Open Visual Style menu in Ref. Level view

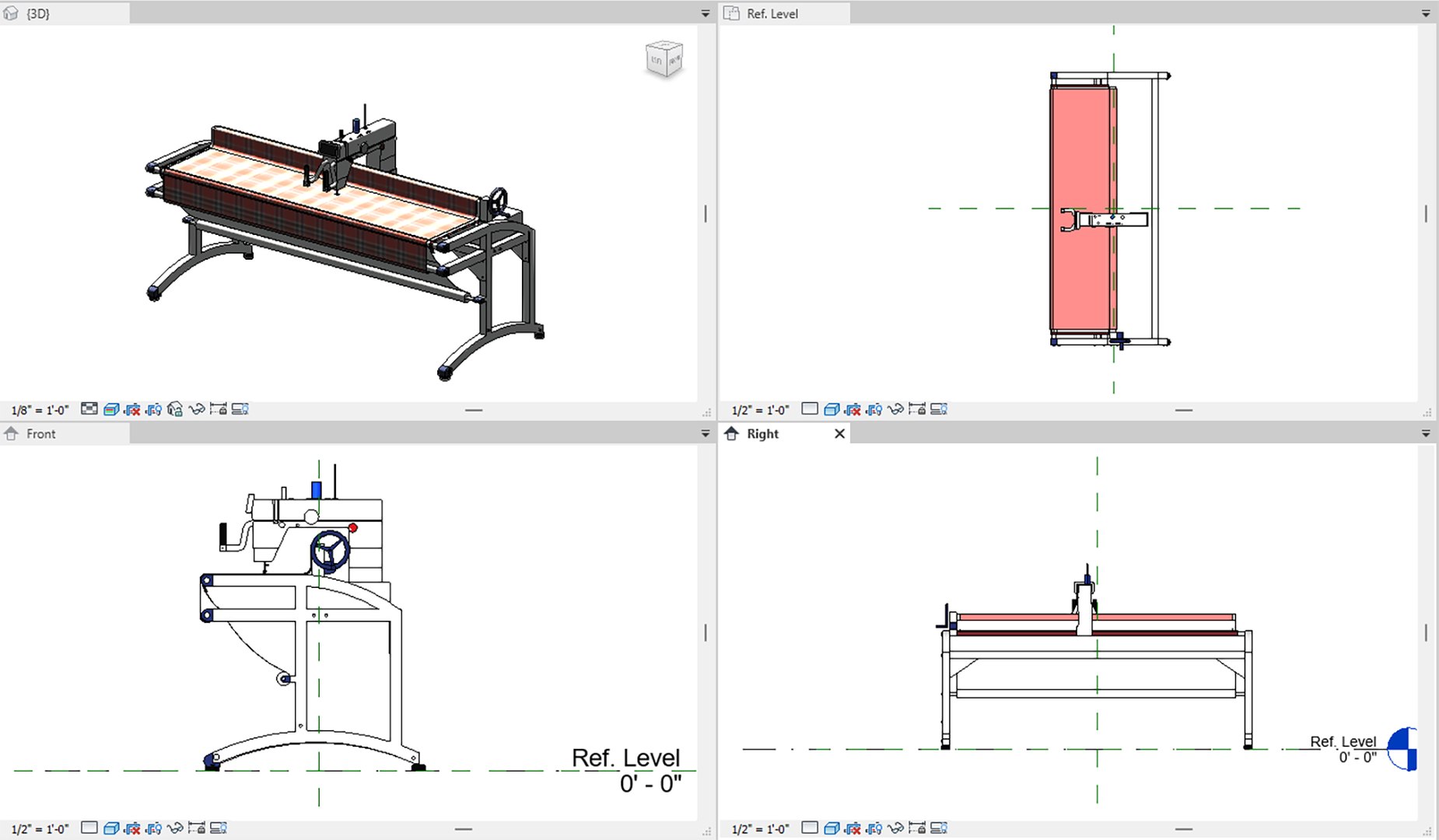click(832, 409)
